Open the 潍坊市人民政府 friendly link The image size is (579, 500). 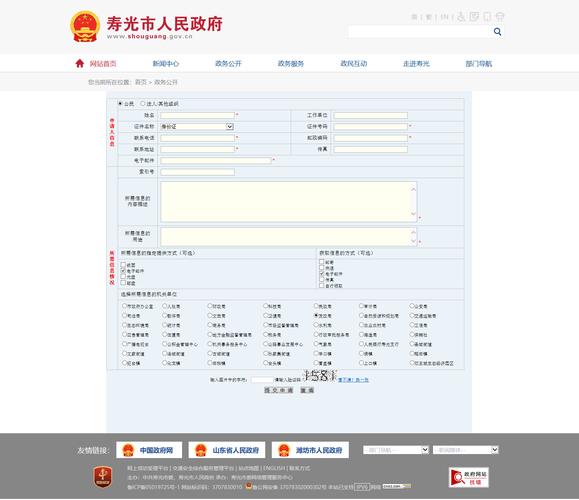[x=310, y=450]
